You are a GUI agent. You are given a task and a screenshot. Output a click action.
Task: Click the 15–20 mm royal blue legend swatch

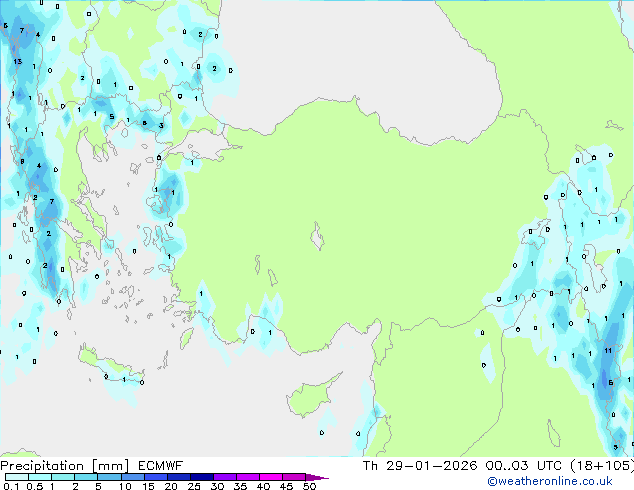tap(156, 477)
